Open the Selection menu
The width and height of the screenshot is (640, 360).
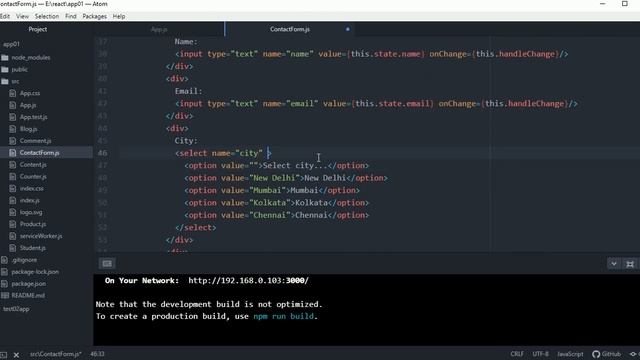pos(47,16)
